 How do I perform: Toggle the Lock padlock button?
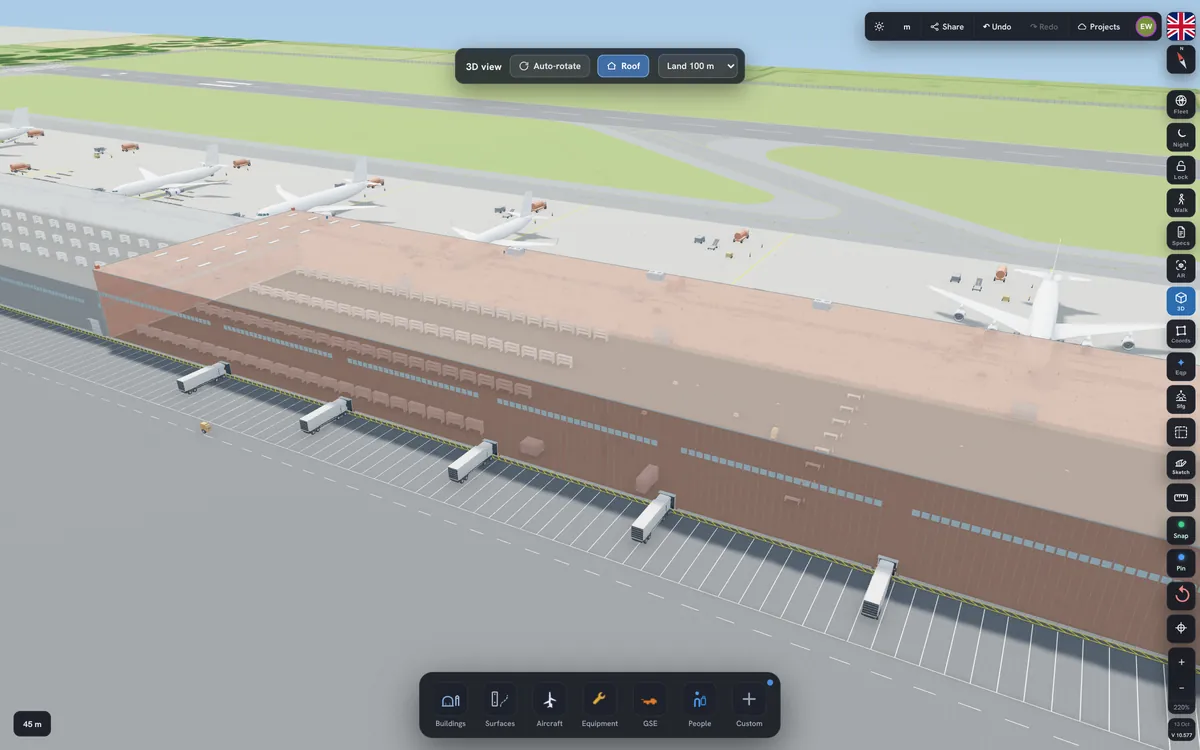click(x=1181, y=169)
